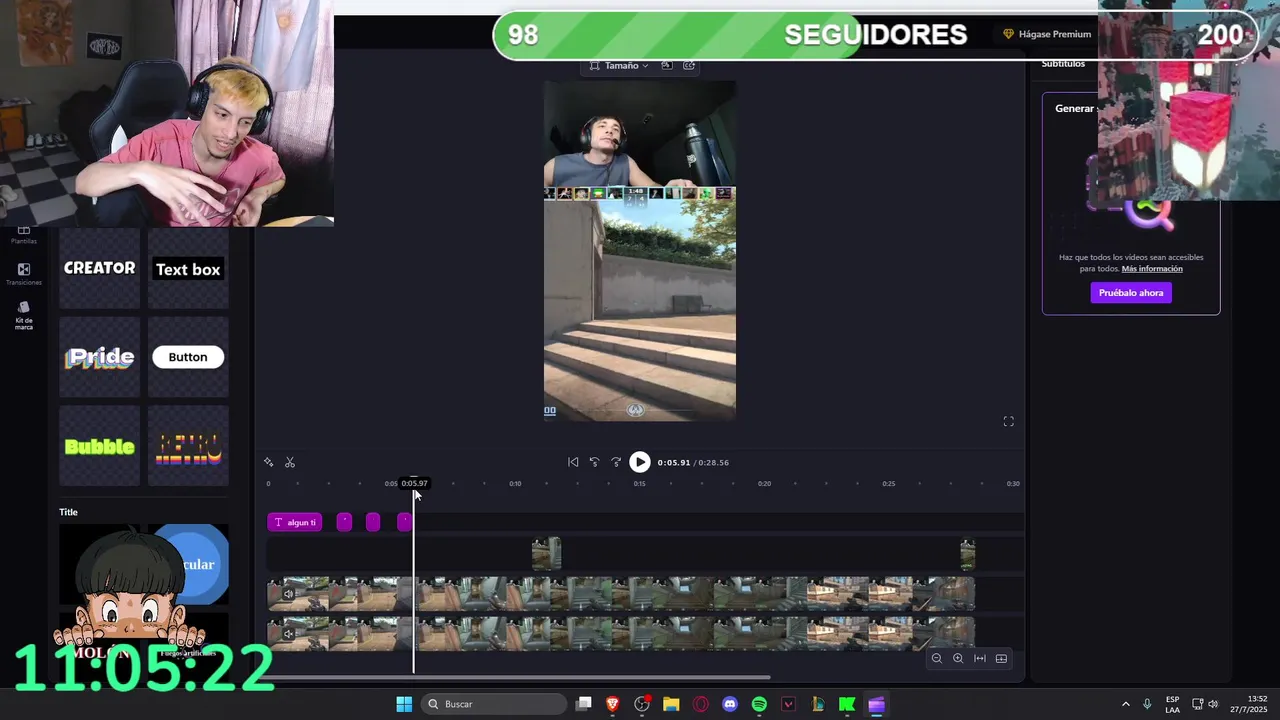Select the Retro text style
The height and width of the screenshot is (720, 1280).
(x=188, y=446)
